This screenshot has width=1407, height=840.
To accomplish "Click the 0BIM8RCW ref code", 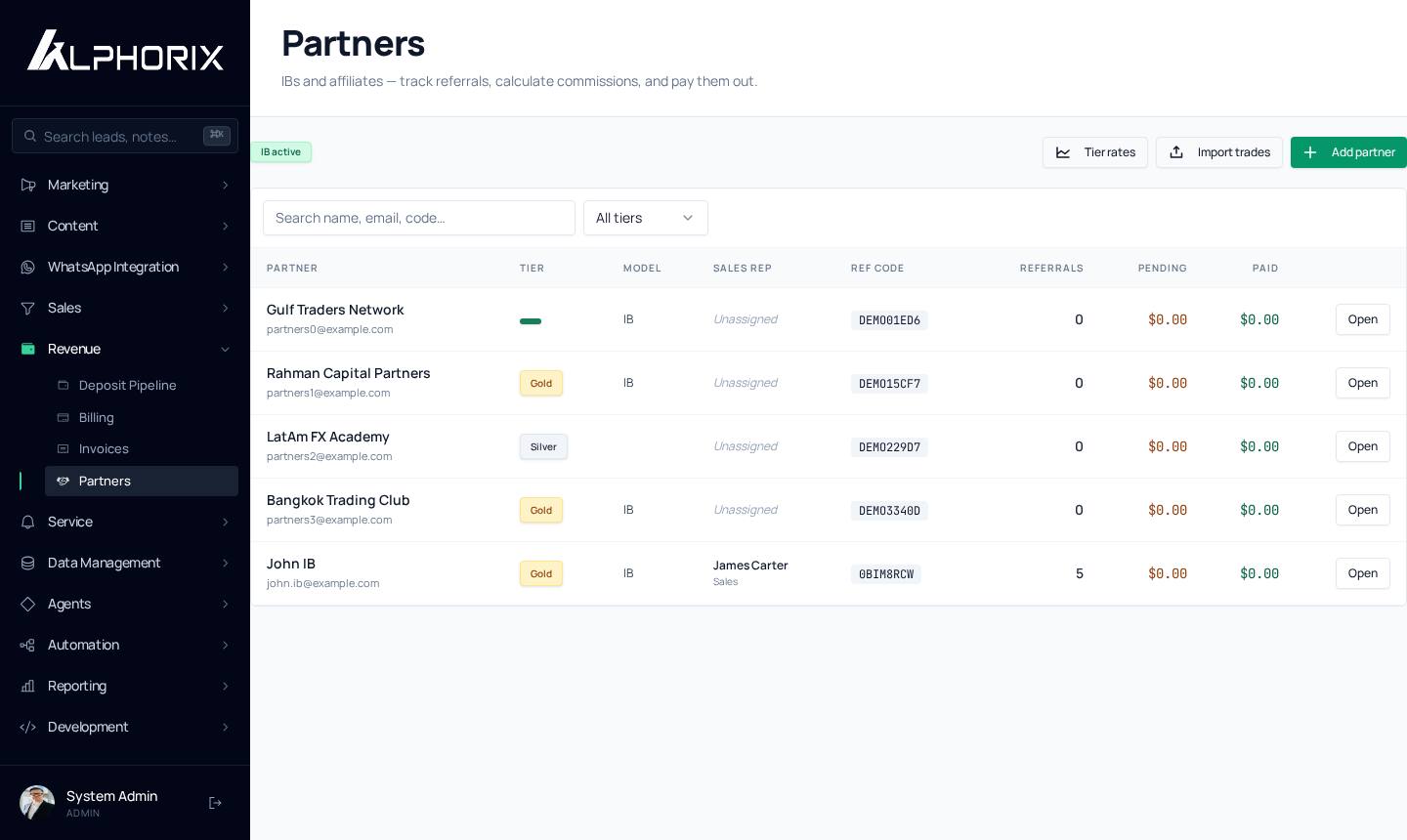I will coord(886,574).
